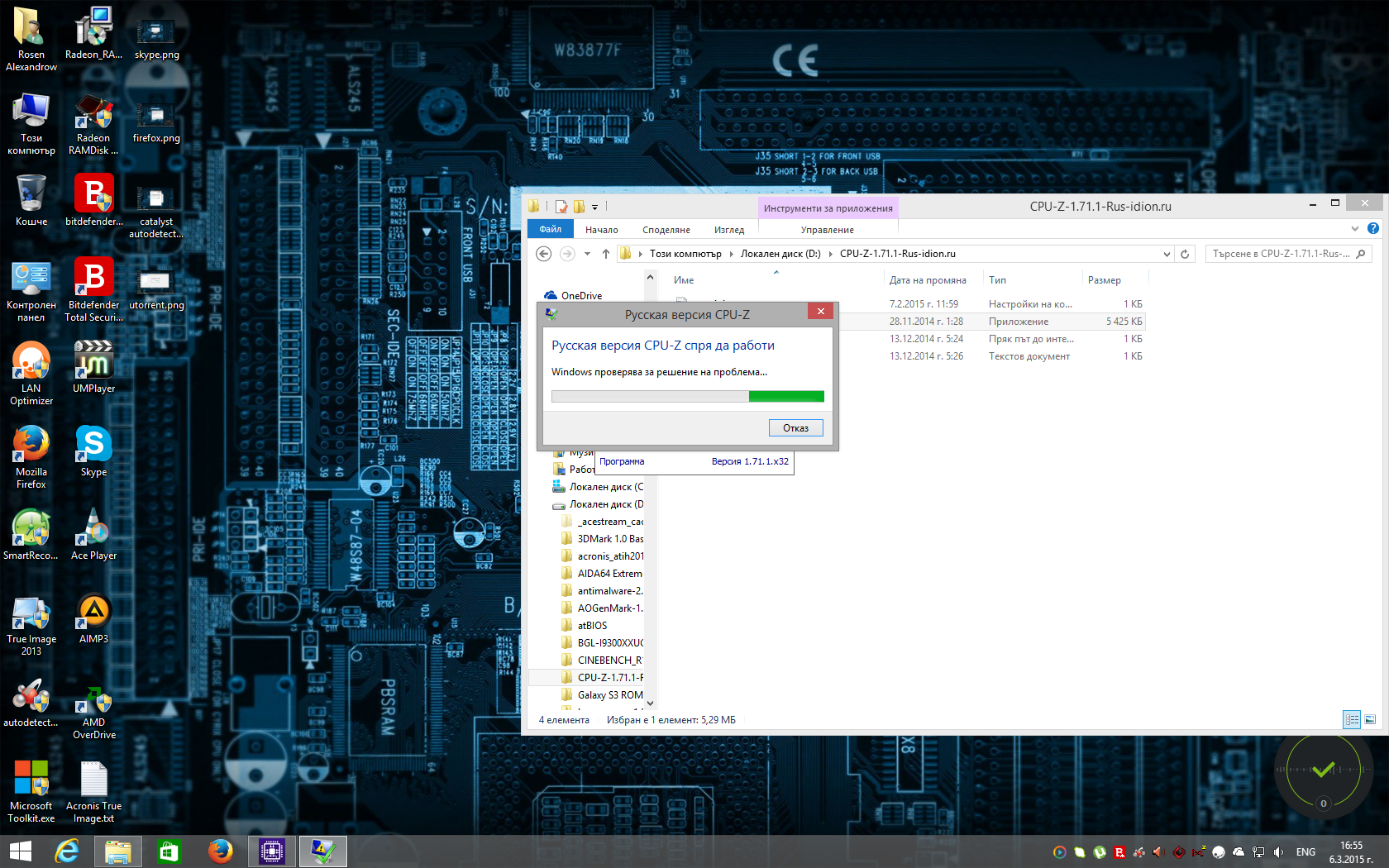Launch Ace Player from the desktop
1389x868 pixels.
pos(93,534)
